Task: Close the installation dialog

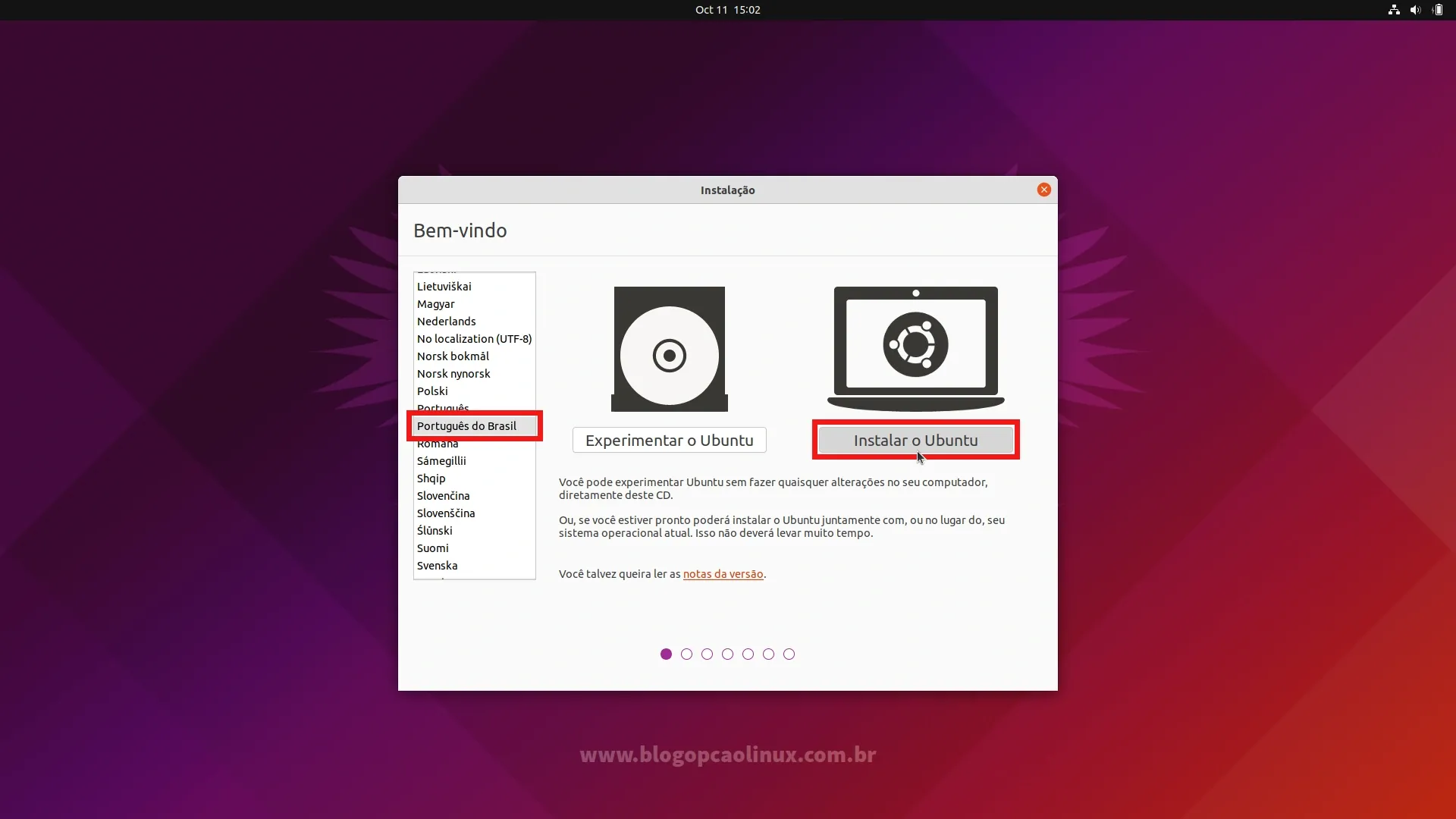Action: point(1044,190)
